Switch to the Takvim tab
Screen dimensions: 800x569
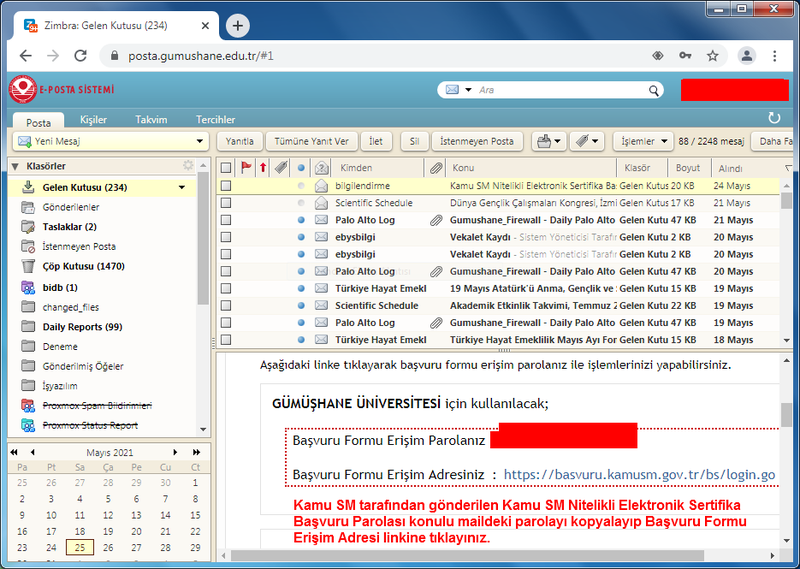[152, 119]
